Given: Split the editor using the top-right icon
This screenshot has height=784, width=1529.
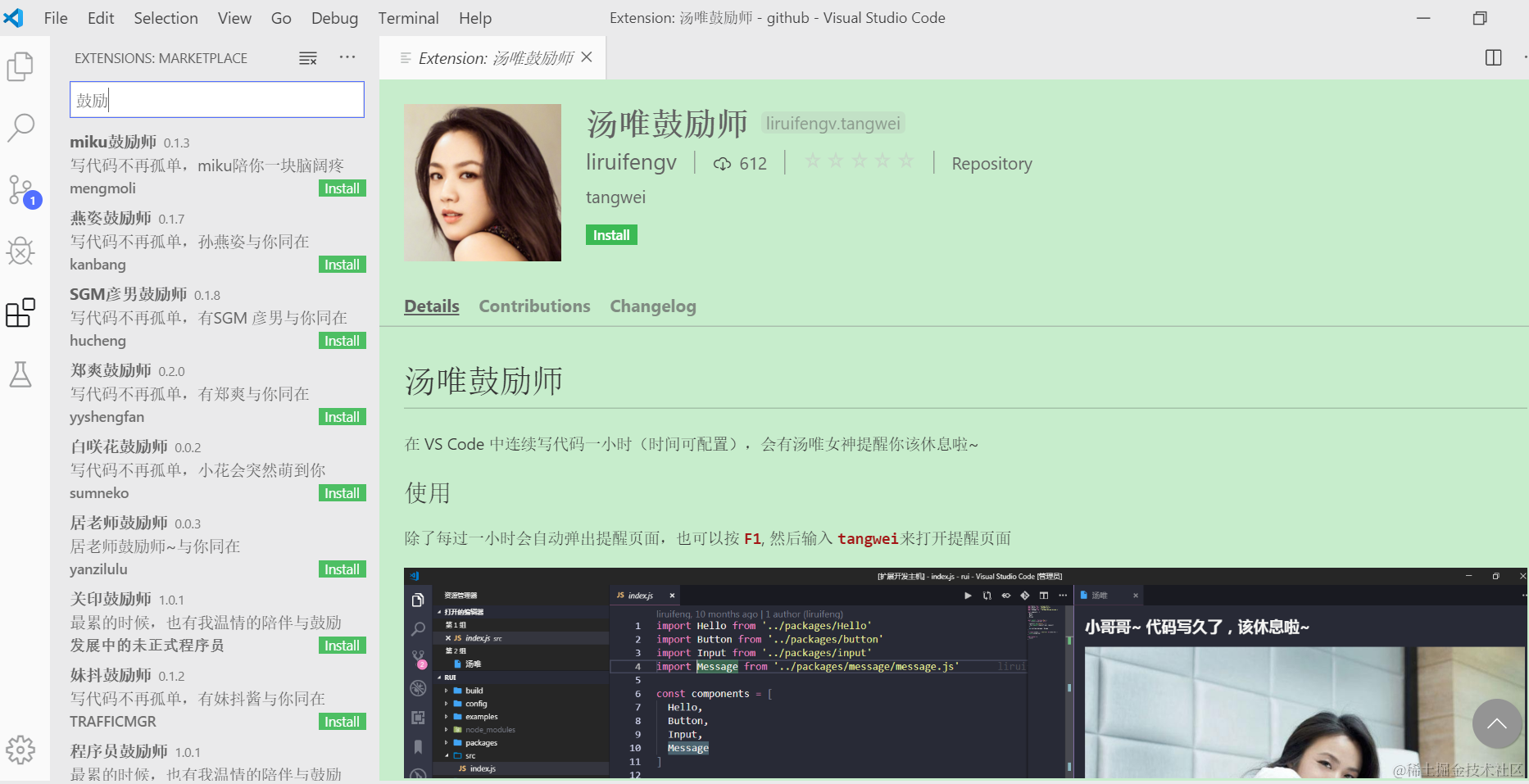Looking at the screenshot, I should tap(1493, 57).
